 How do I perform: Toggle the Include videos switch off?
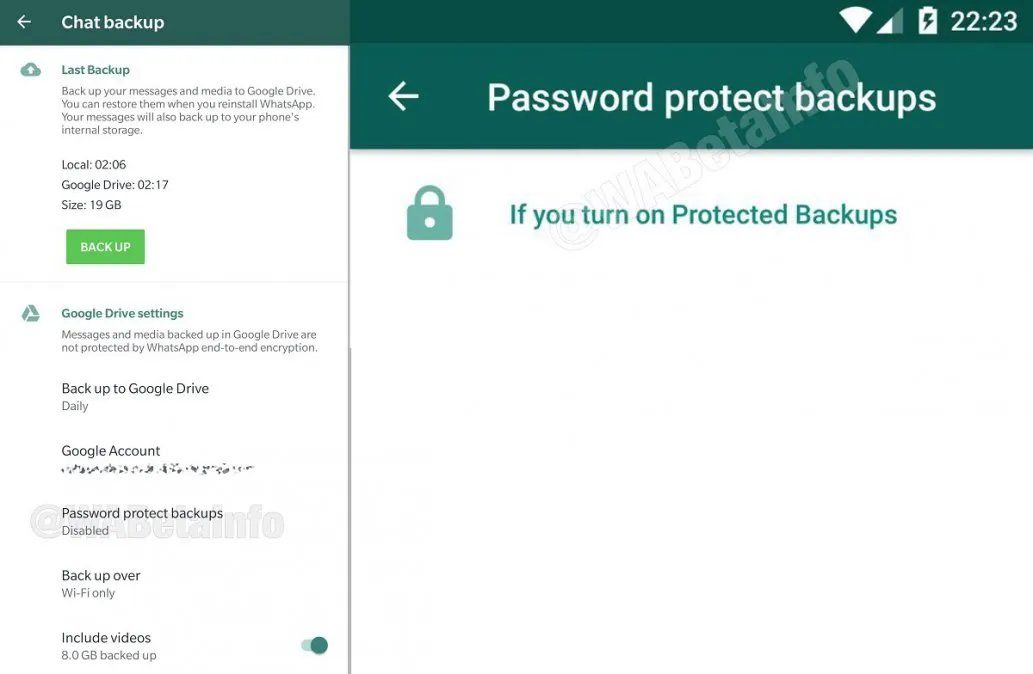pos(315,645)
